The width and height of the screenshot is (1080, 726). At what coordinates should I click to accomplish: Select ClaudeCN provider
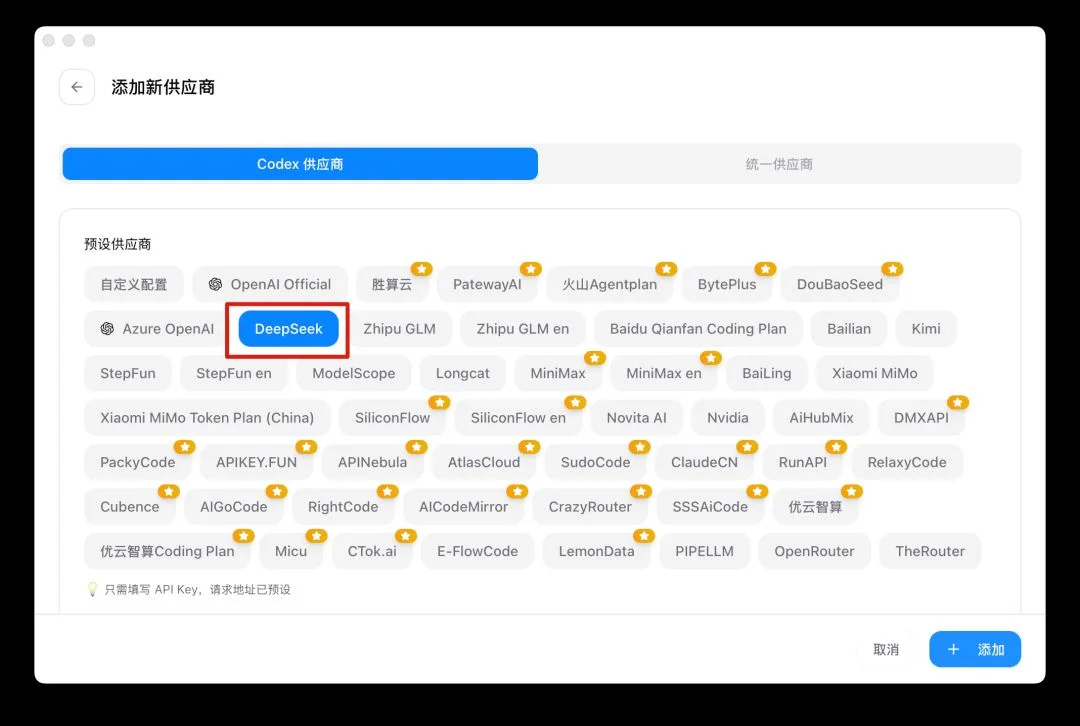(x=704, y=462)
